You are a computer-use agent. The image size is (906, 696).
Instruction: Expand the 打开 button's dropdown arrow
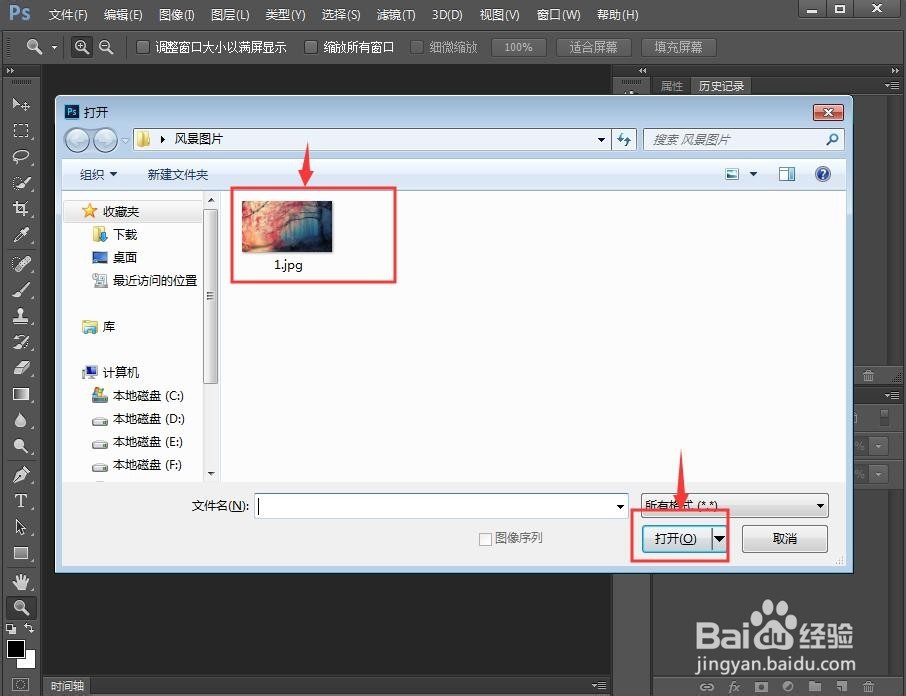point(719,538)
